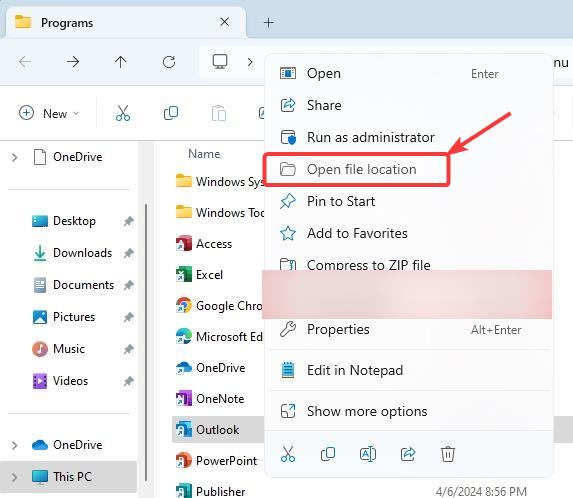Click the Cut icon in context menu

click(288, 454)
